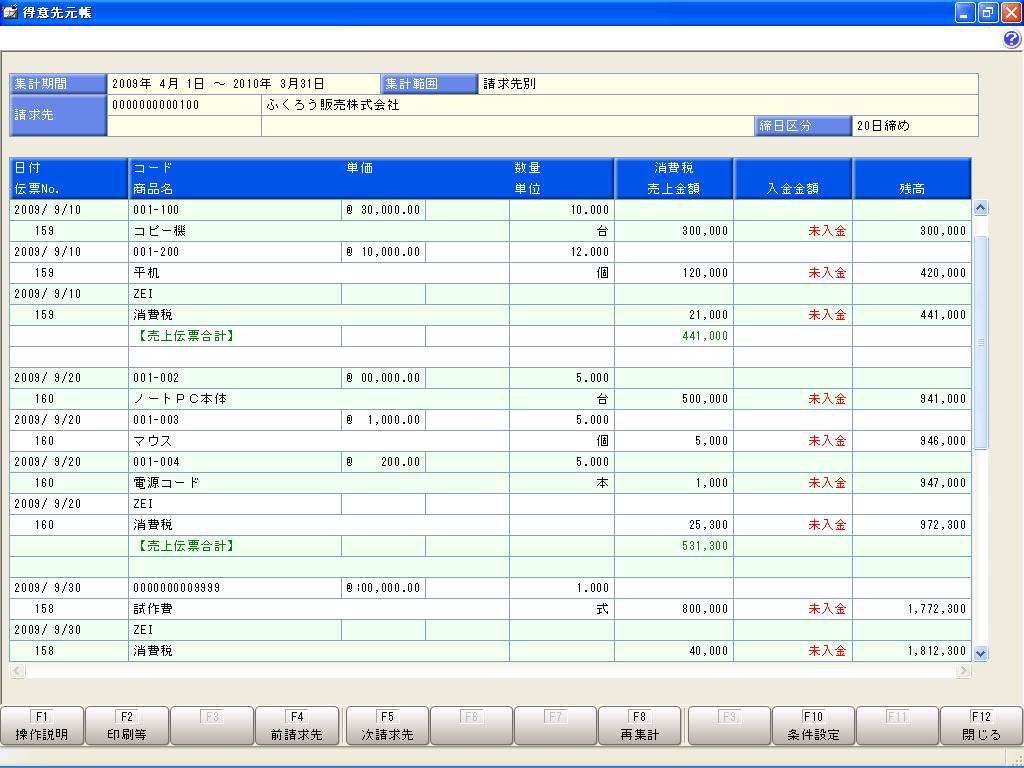Screen dimensions: 1024x768
Task: Click product code 001-004
Action: 156,462
